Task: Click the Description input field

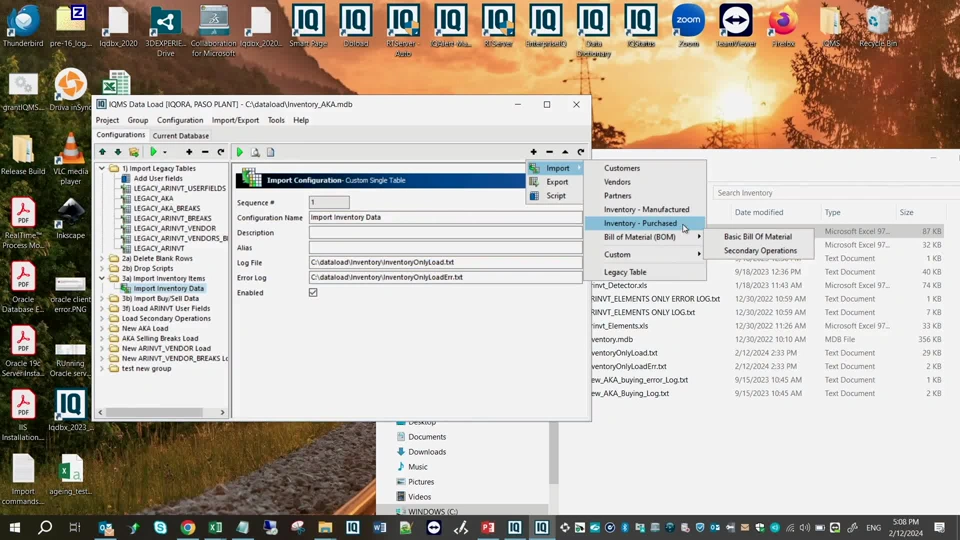Action: coord(445,233)
